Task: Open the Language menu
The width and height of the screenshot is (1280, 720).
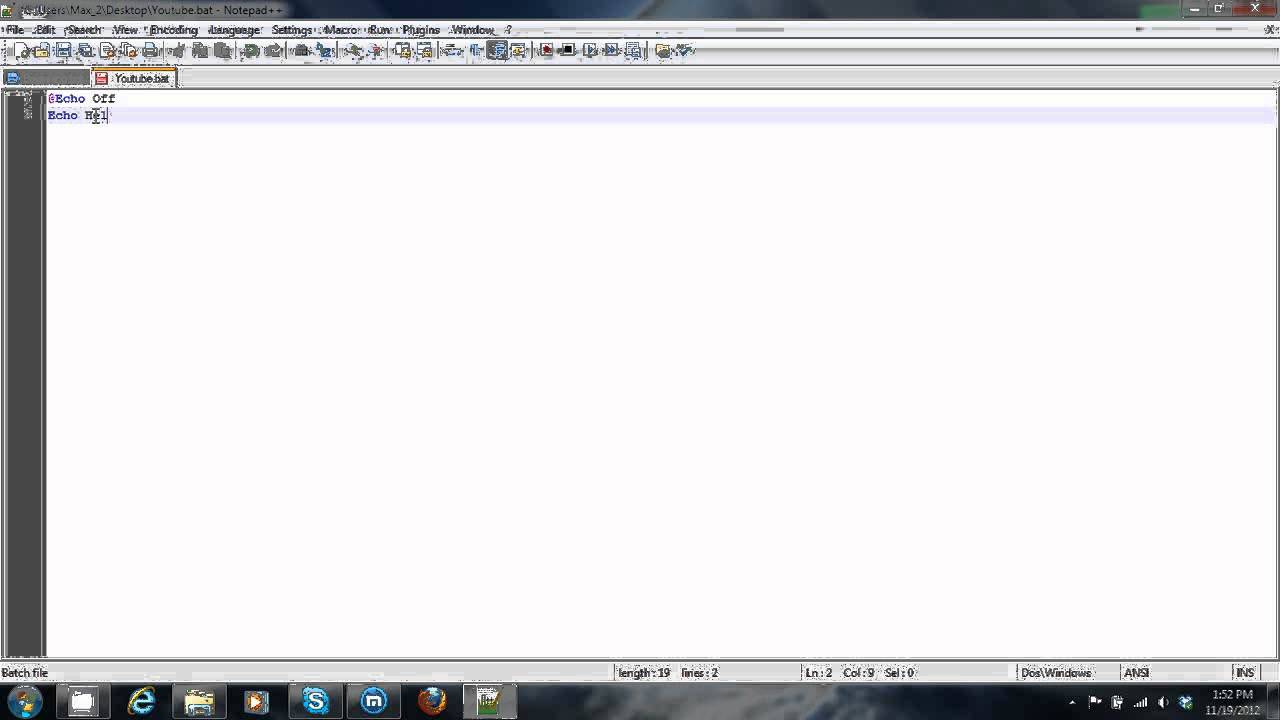Action: 235,30
